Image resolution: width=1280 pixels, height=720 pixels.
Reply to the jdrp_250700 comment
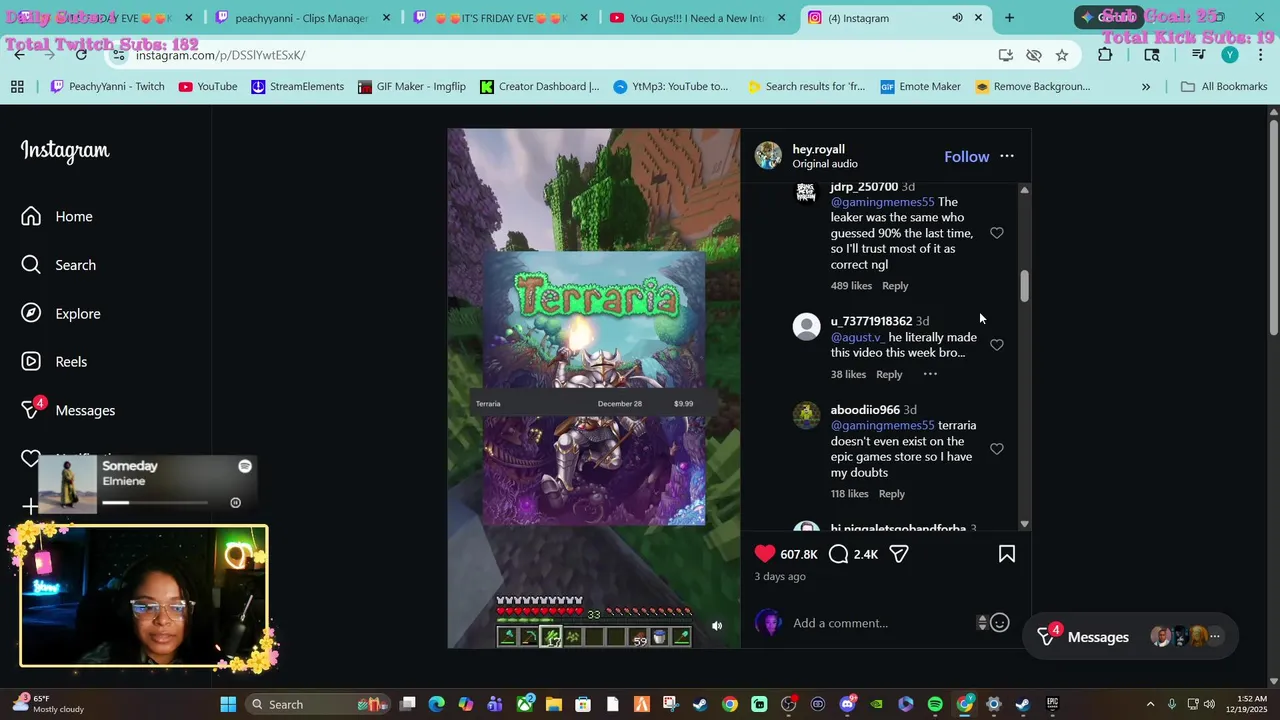click(x=895, y=286)
